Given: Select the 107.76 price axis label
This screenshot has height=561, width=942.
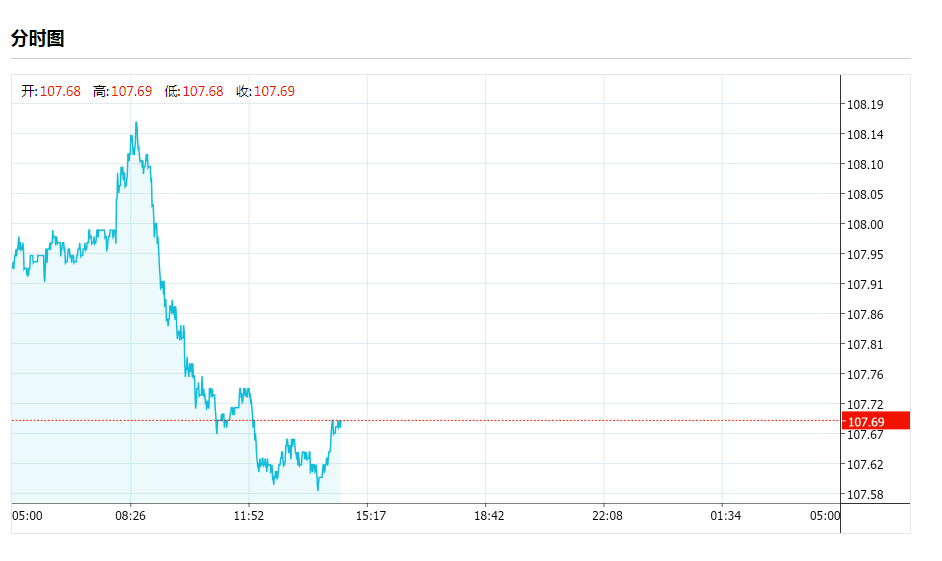Looking at the screenshot, I should coord(865,375).
